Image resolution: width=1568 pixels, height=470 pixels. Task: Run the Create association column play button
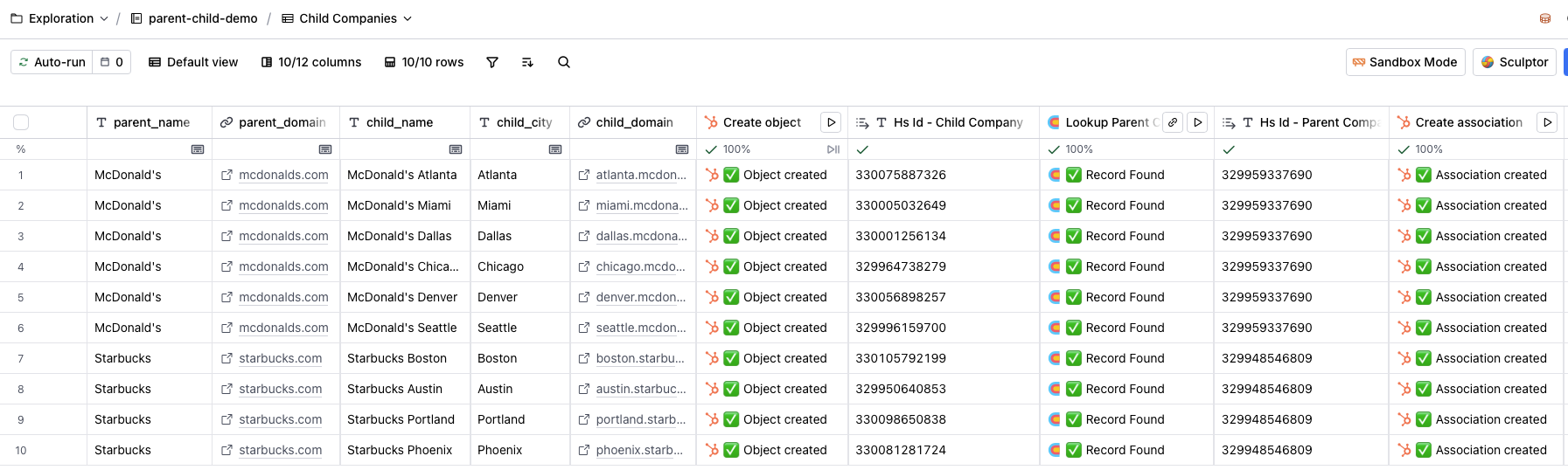(x=1548, y=122)
